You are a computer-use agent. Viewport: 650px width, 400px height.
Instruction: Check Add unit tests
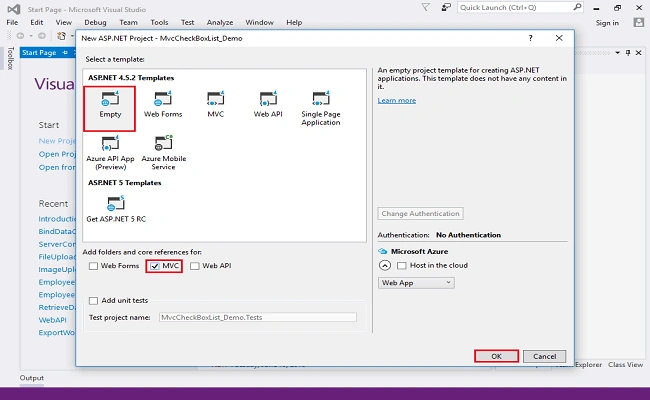pyautogui.click(x=94, y=301)
